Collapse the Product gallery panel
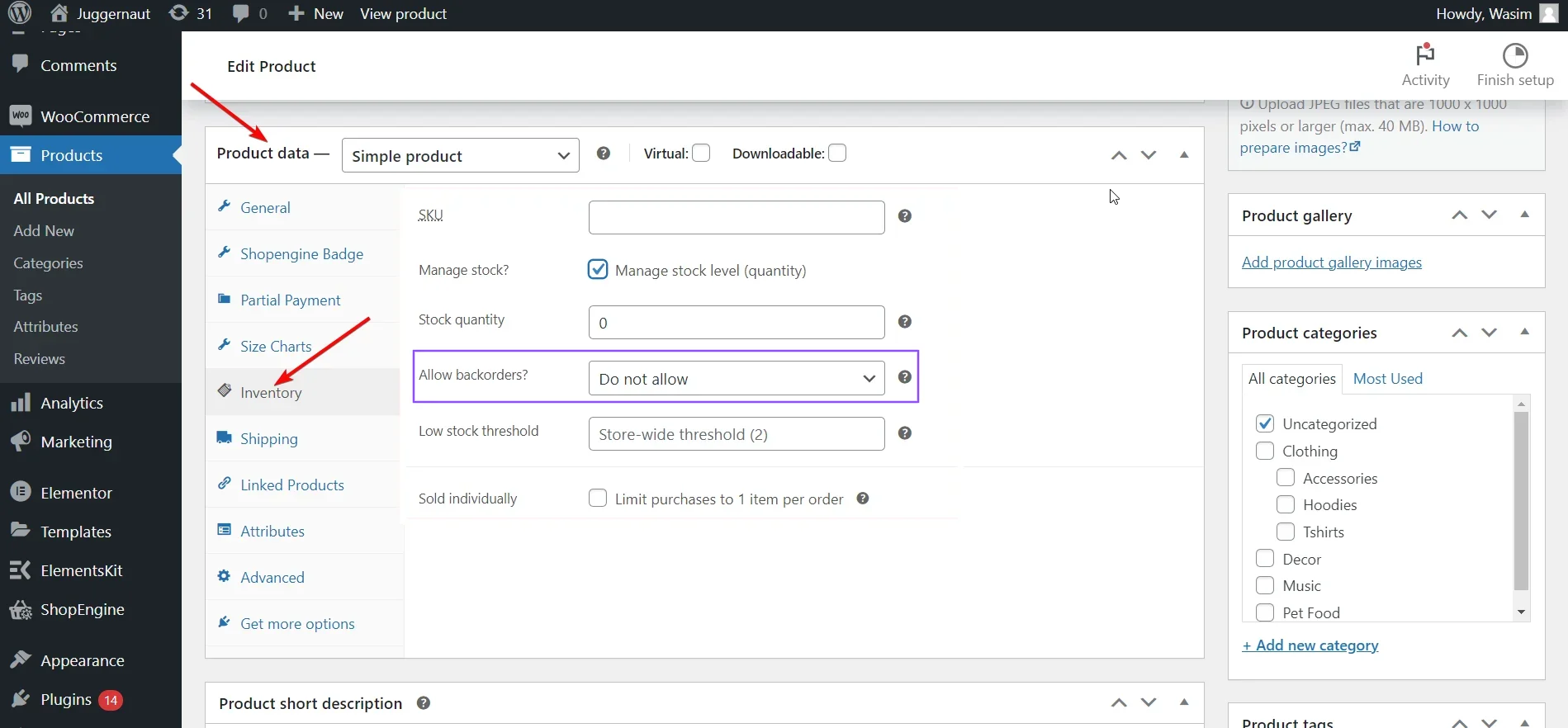1568x728 pixels. tap(1525, 215)
